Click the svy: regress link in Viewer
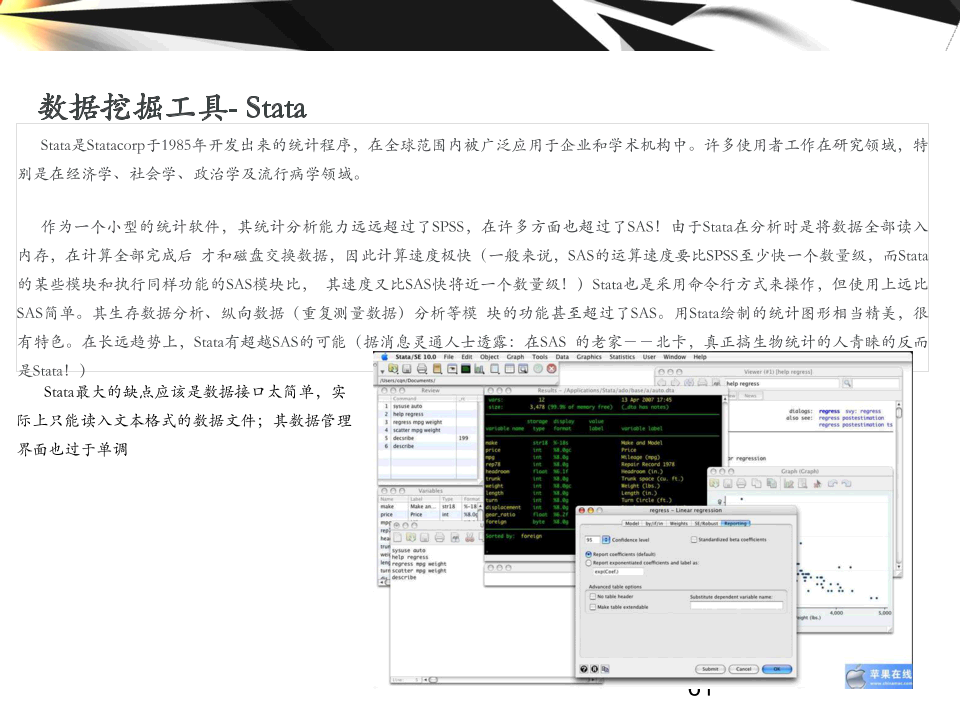The image size is (960, 720). pos(863,411)
